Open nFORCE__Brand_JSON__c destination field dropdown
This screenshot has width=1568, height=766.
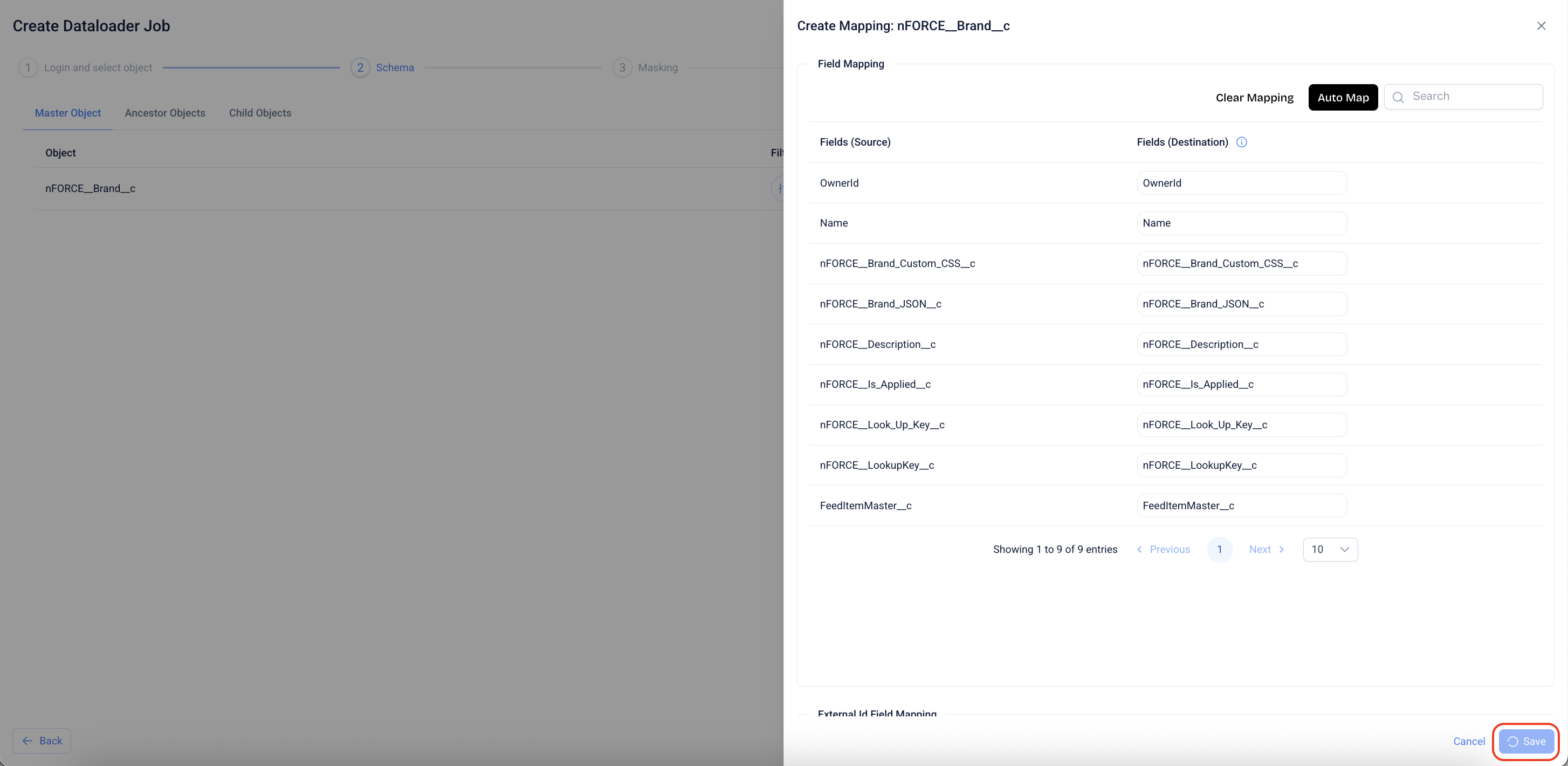[x=1241, y=304]
